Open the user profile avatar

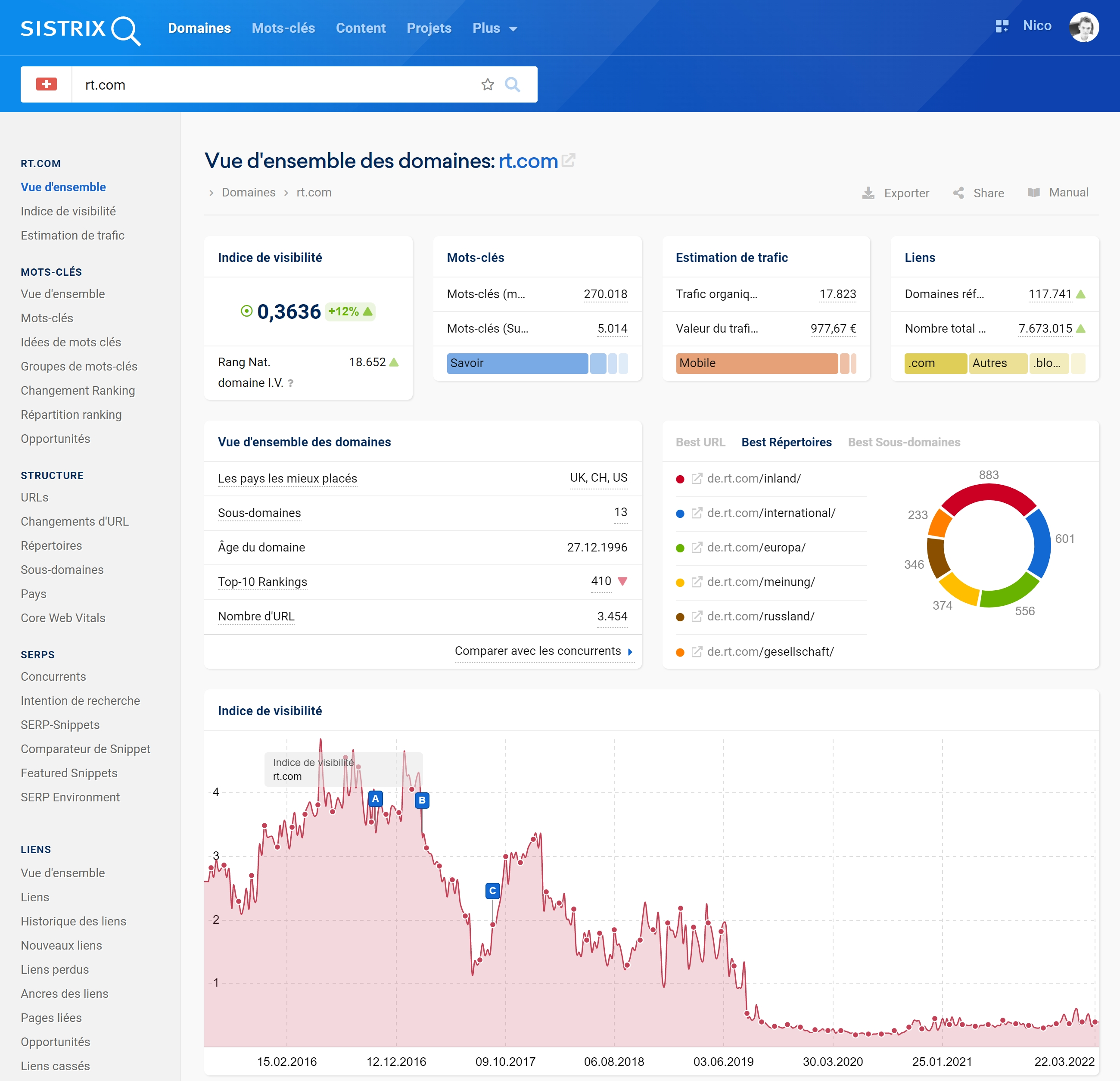point(1084,27)
